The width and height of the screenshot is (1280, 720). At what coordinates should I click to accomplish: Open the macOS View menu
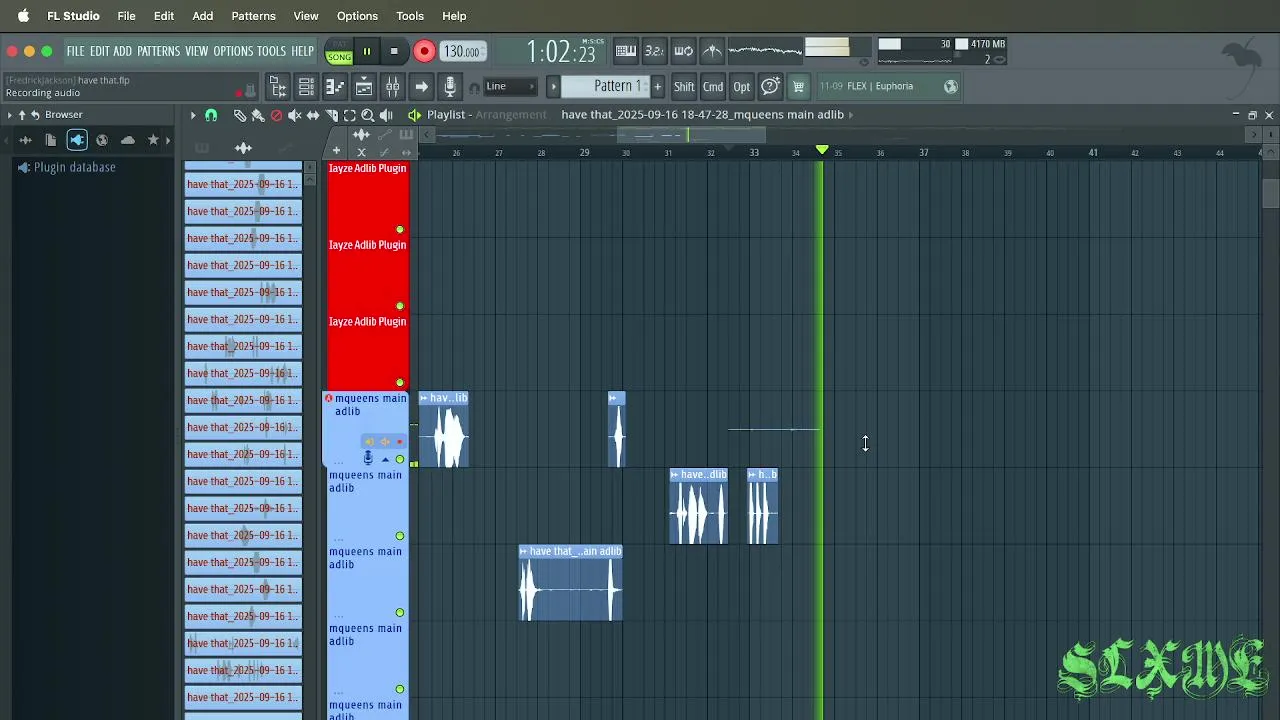[x=306, y=16]
